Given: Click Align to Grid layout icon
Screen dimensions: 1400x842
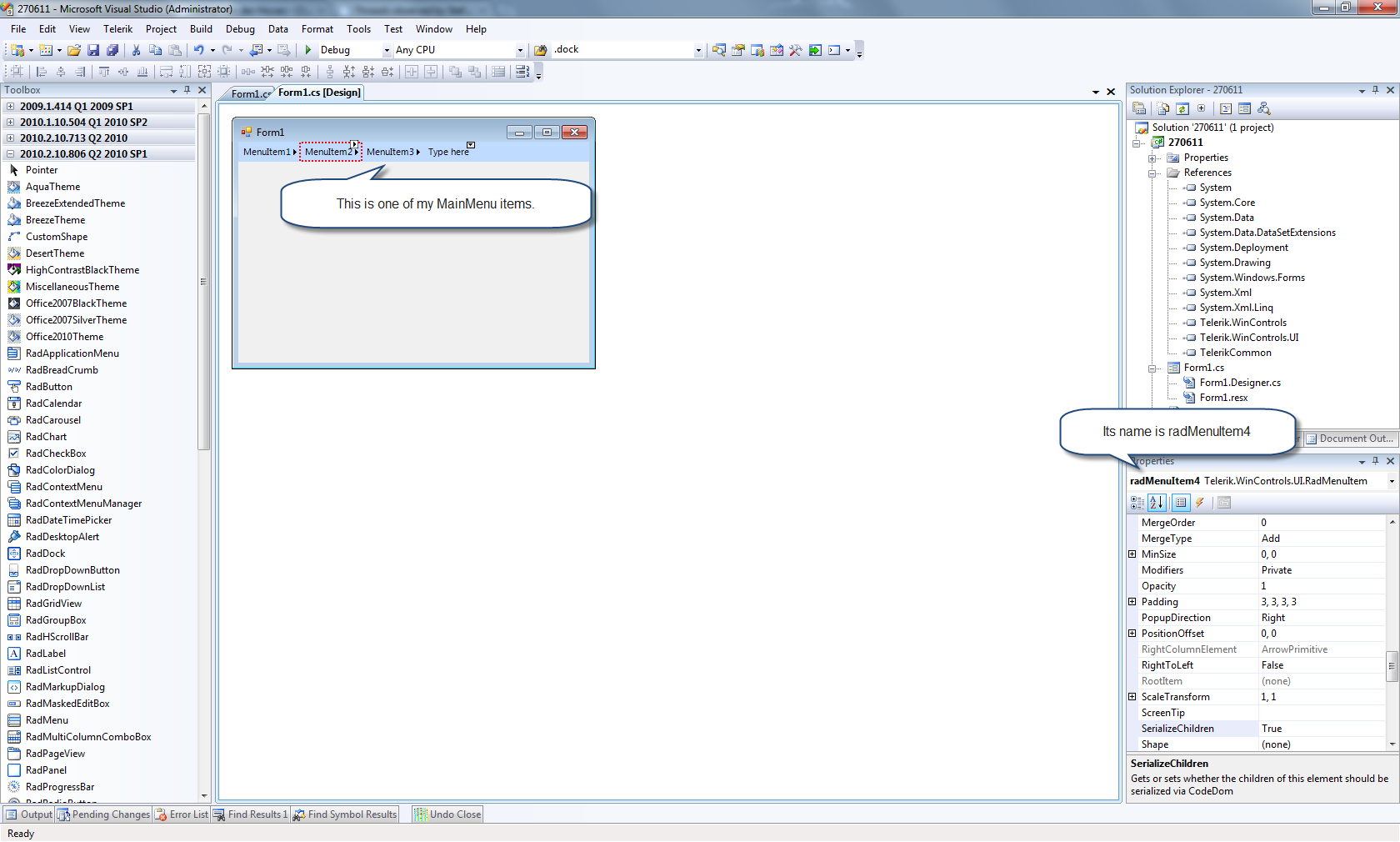Looking at the screenshot, I should tap(17, 72).
